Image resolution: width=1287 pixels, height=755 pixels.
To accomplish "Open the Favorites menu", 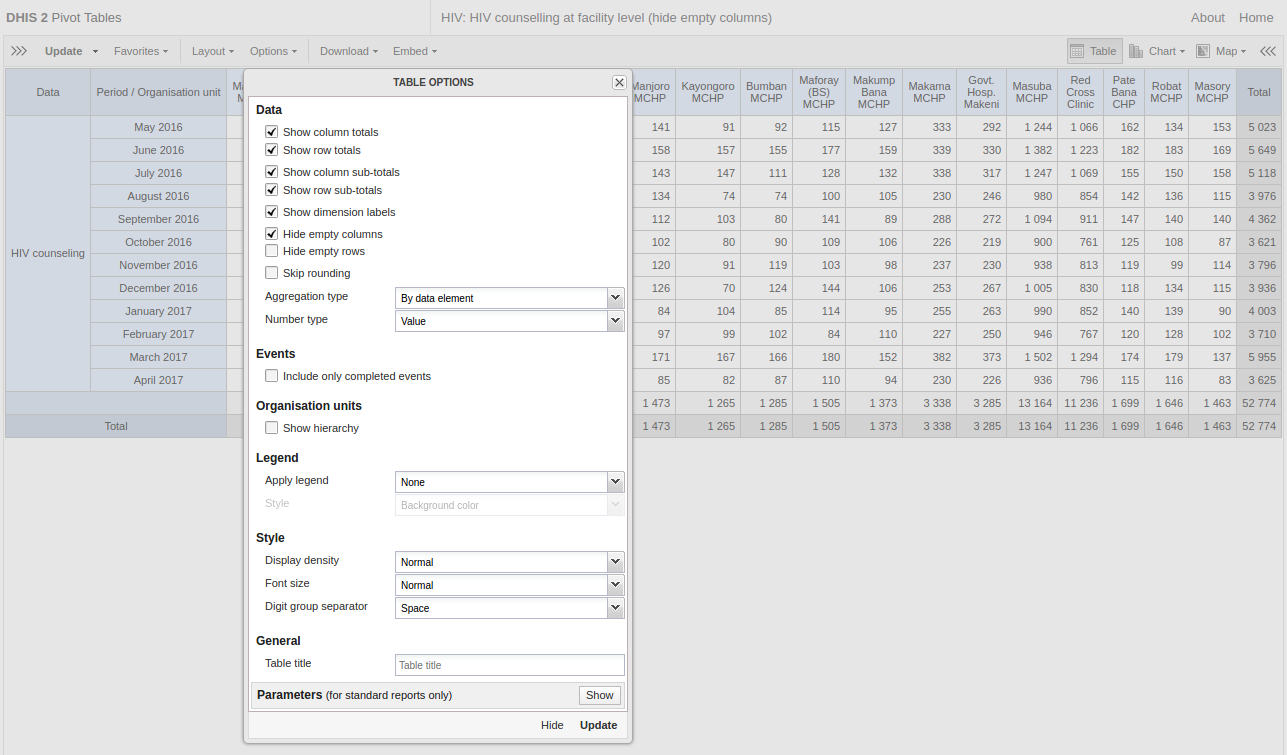I will (x=140, y=51).
